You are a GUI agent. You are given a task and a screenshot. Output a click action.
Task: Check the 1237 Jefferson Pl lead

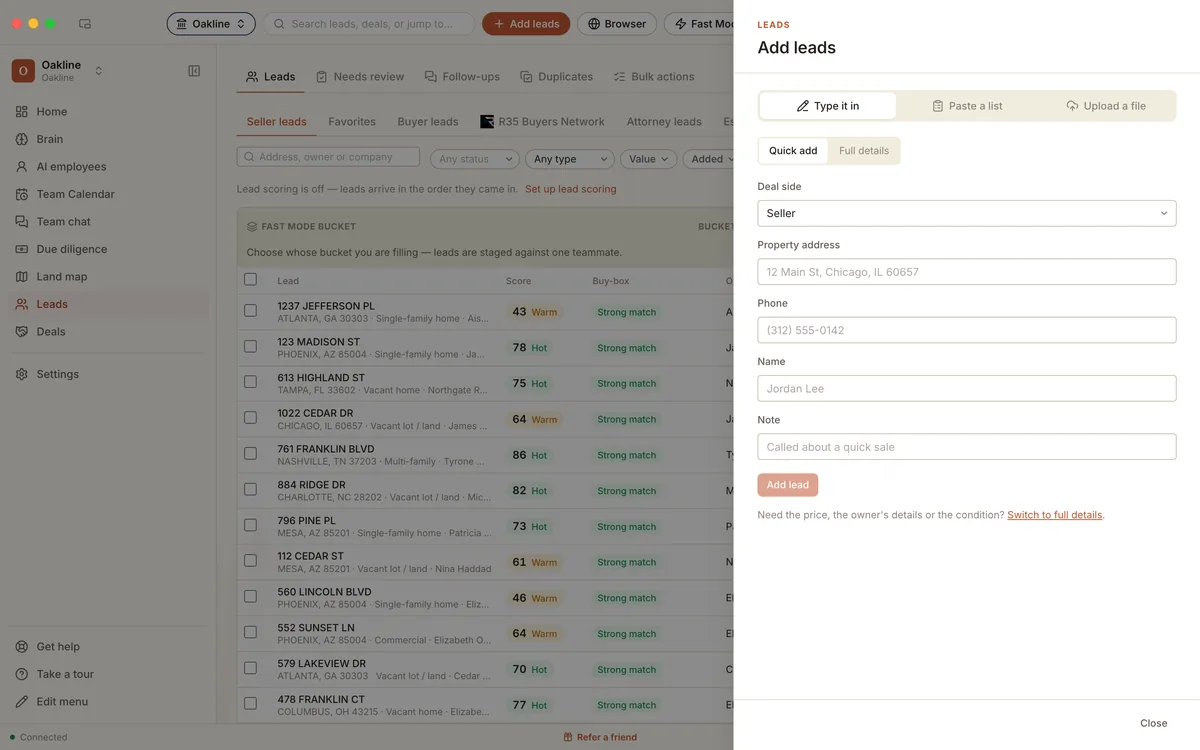pos(251,311)
